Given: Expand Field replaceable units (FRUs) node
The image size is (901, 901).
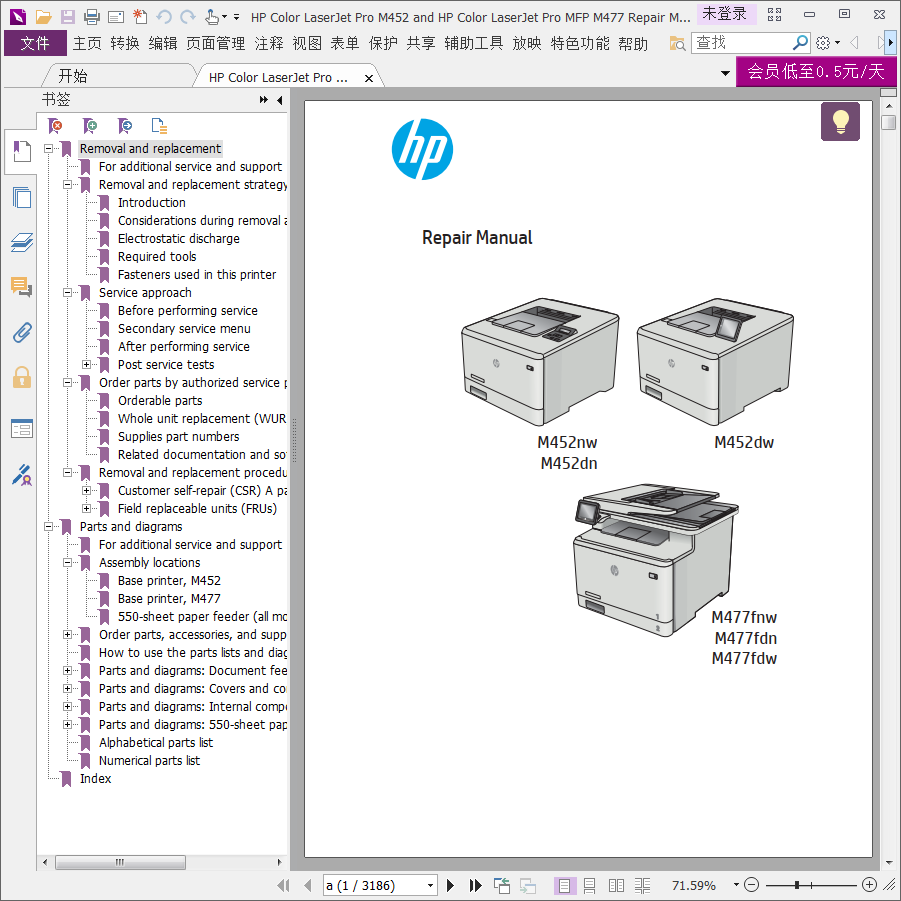Looking at the screenshot, I should [x=86, y=509].
